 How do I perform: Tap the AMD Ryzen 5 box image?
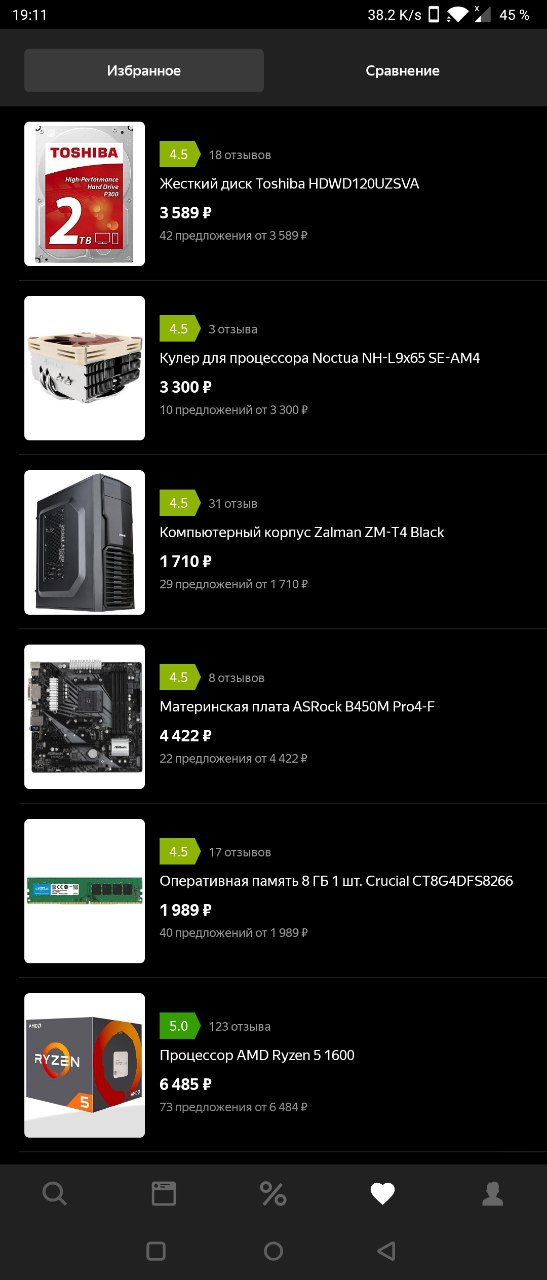coord(85,1065)
